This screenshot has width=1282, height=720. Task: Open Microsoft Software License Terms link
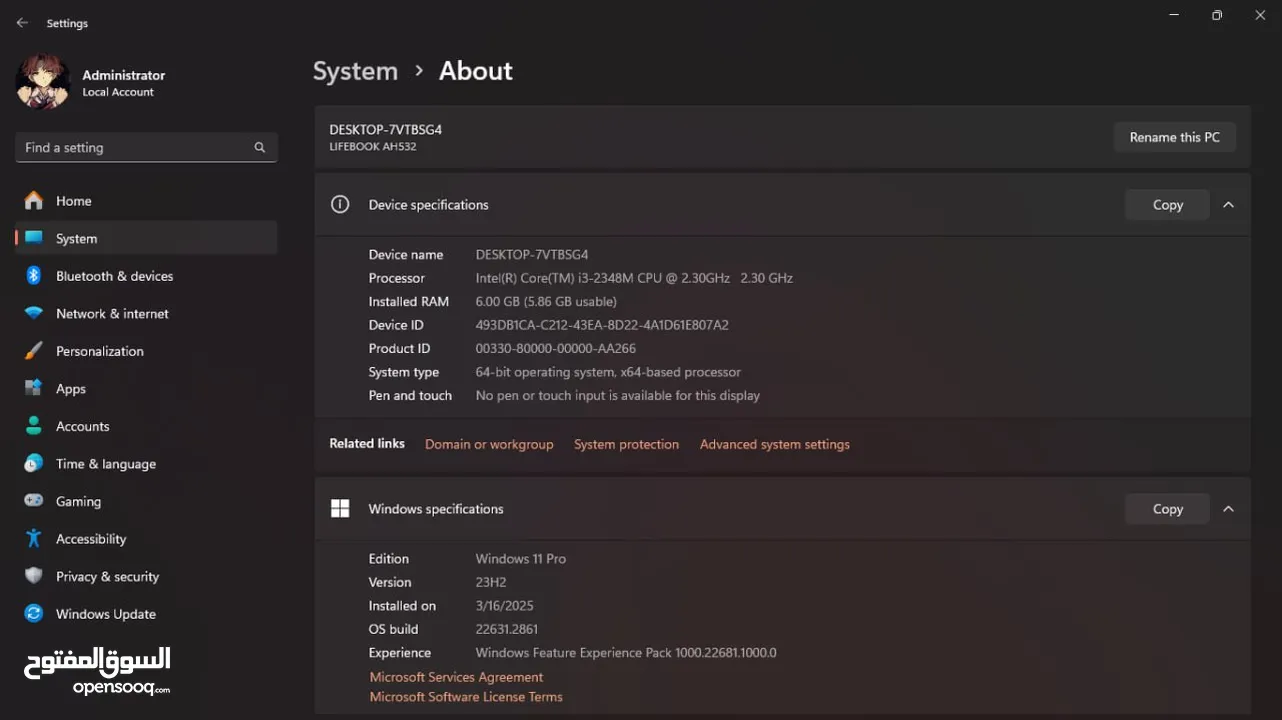click(466, 697)
